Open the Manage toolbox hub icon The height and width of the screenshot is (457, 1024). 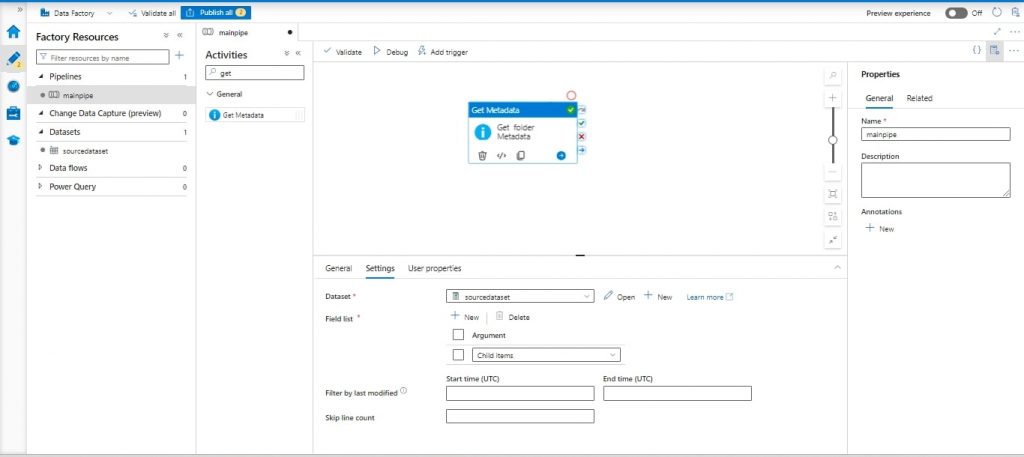tap(13, 113)
